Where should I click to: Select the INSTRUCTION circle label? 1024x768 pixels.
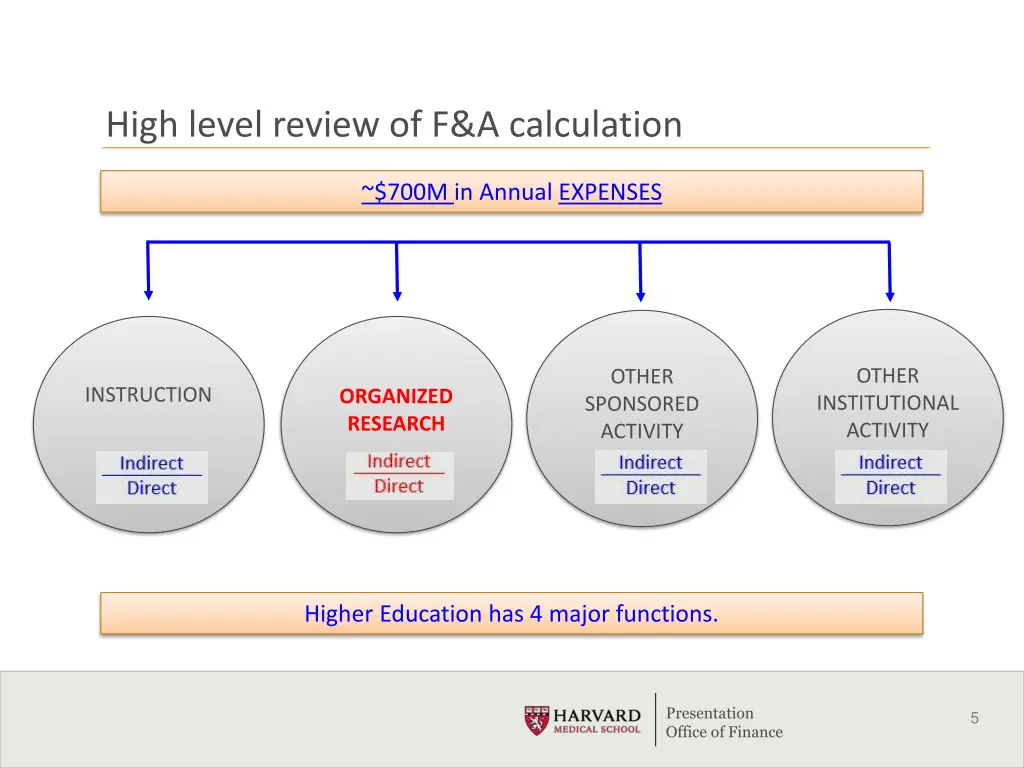click(x=148, y=394)
